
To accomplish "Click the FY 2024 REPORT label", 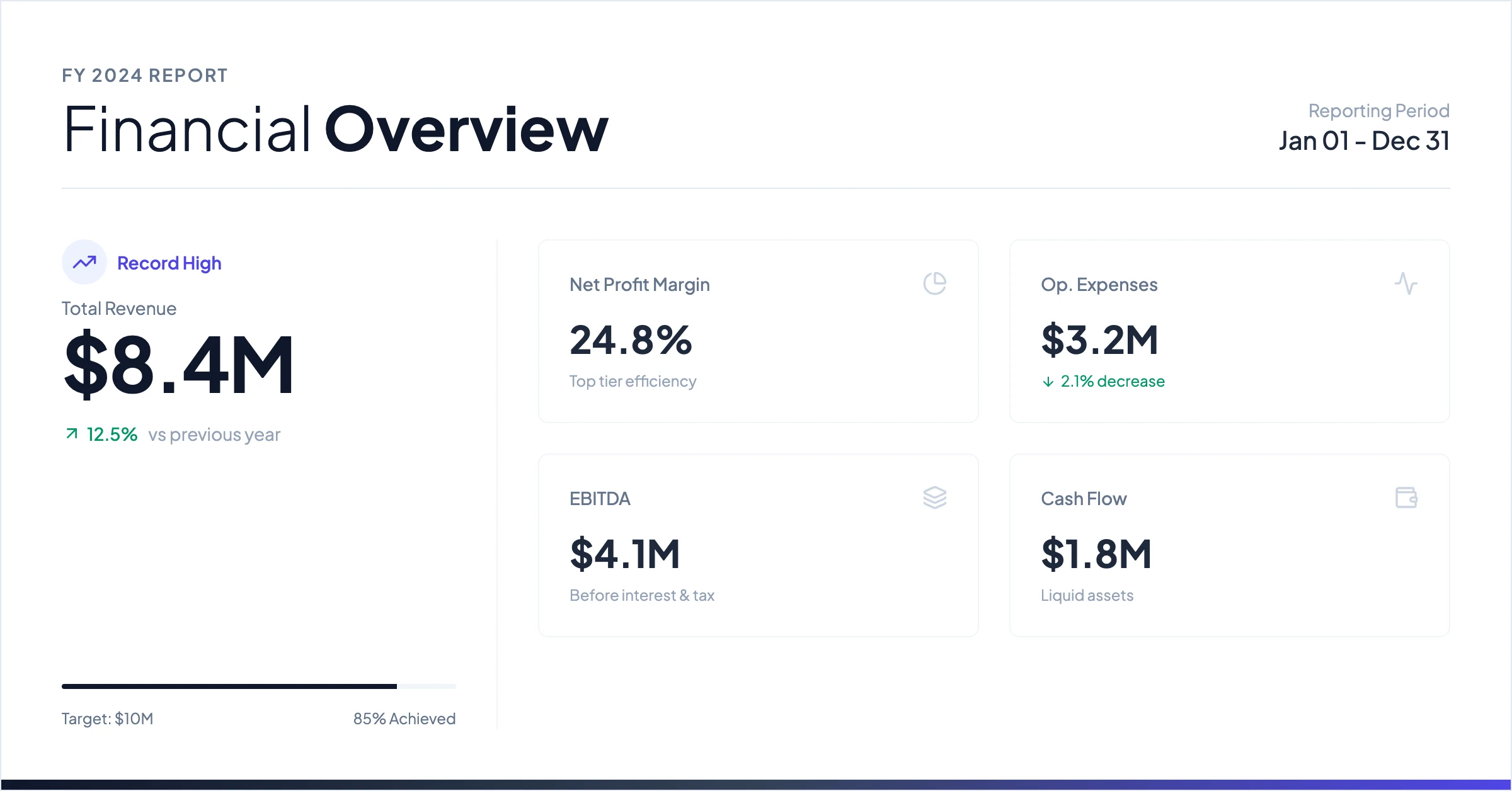I will tap(145, 76).
